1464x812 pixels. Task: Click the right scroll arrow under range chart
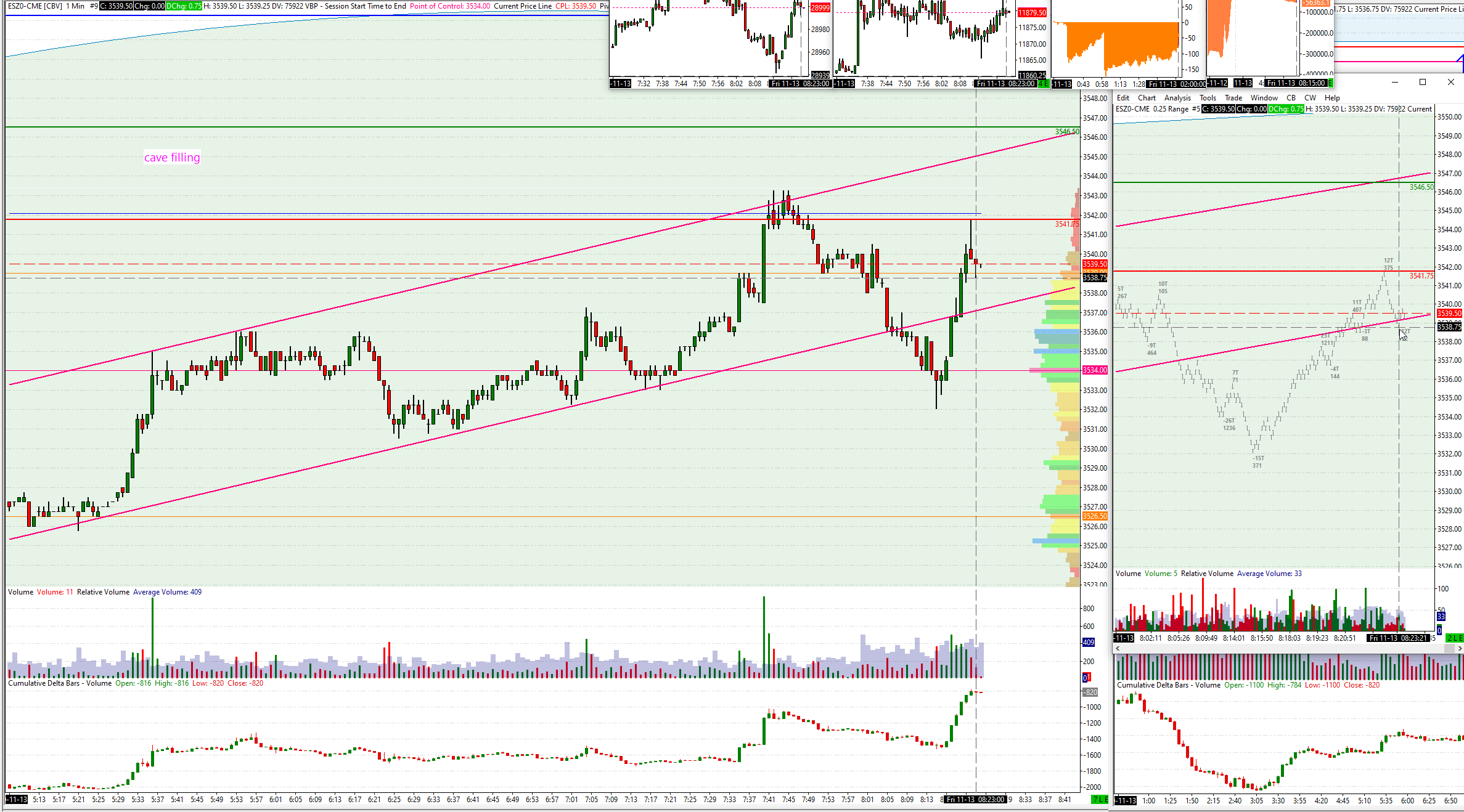pos(1459,648)
